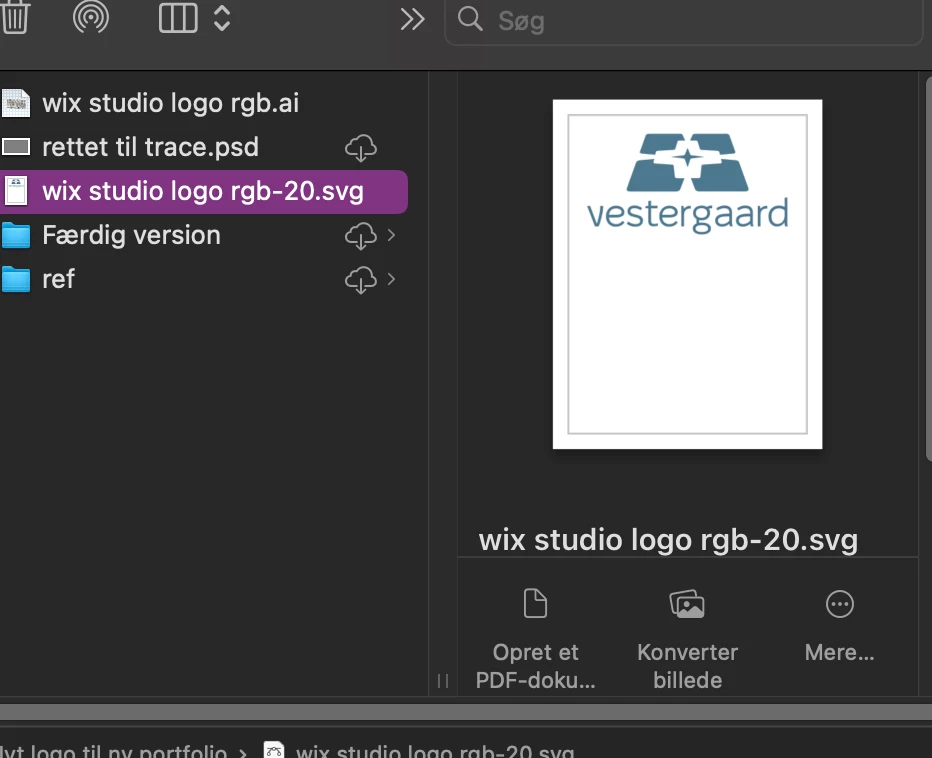The image size is (932, 758).
Task: Click the magnifier icon in the search box
Action: pyautogui.click(x=470, y=19)
